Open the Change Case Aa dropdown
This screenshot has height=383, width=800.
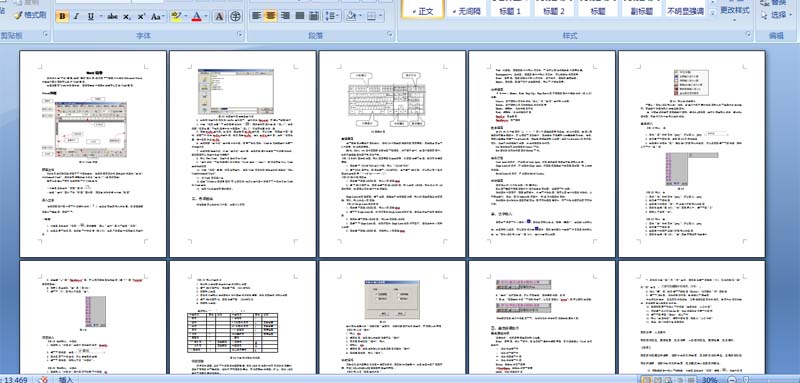157,16
